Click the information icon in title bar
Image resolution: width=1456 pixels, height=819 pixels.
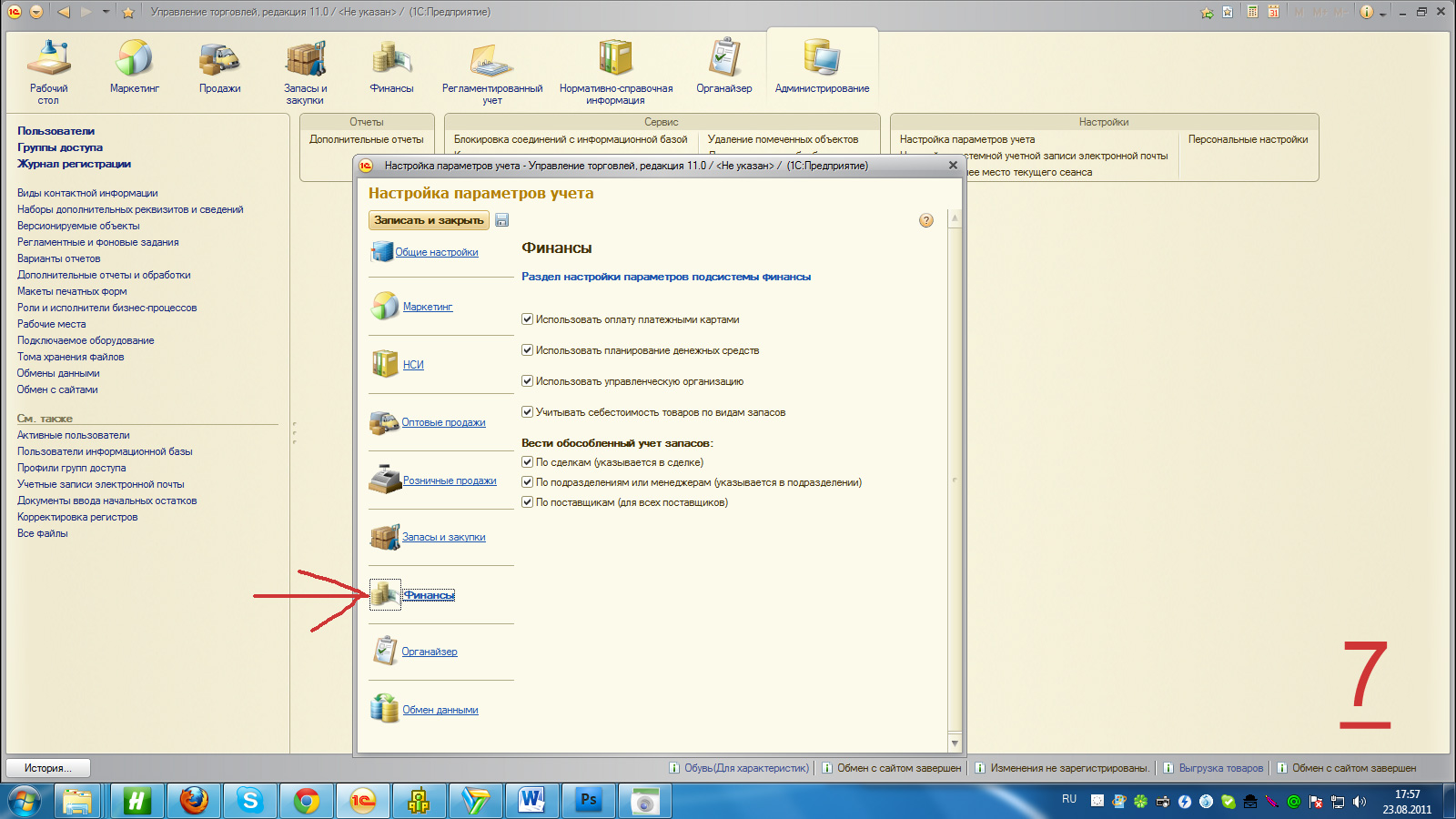pos(1367,12)
